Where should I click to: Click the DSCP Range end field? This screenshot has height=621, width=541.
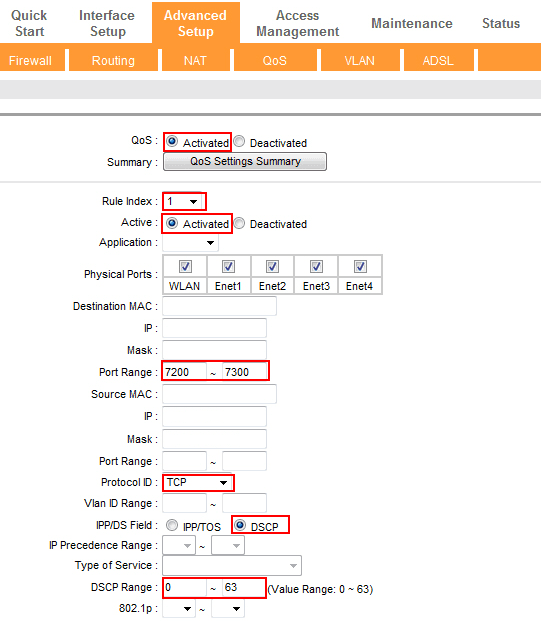tap(244, 587)
